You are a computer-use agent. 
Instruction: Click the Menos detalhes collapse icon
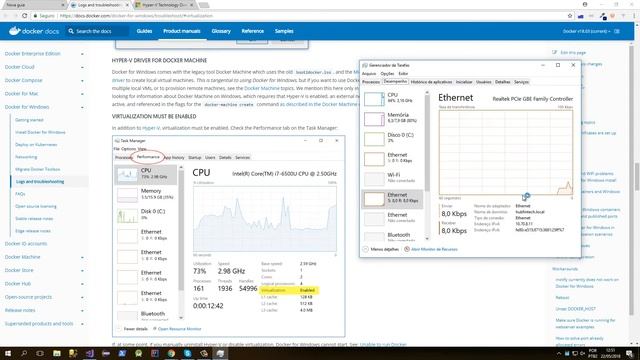pyautogui.click(x=365, y=249)
